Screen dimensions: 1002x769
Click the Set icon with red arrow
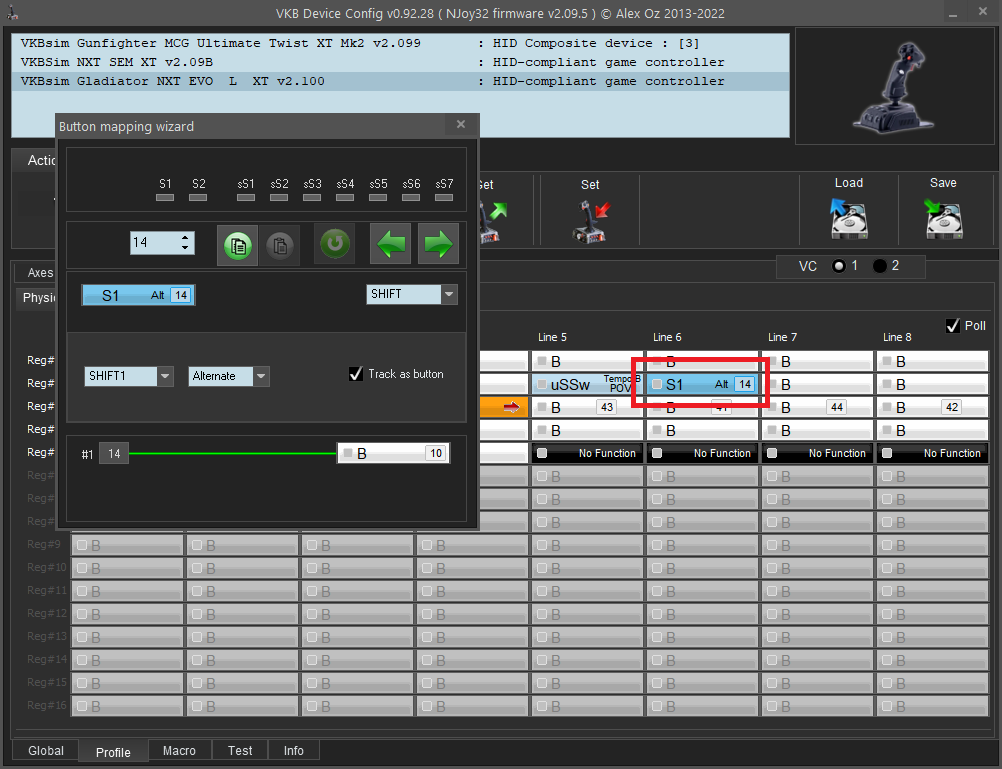pos(590,221)
